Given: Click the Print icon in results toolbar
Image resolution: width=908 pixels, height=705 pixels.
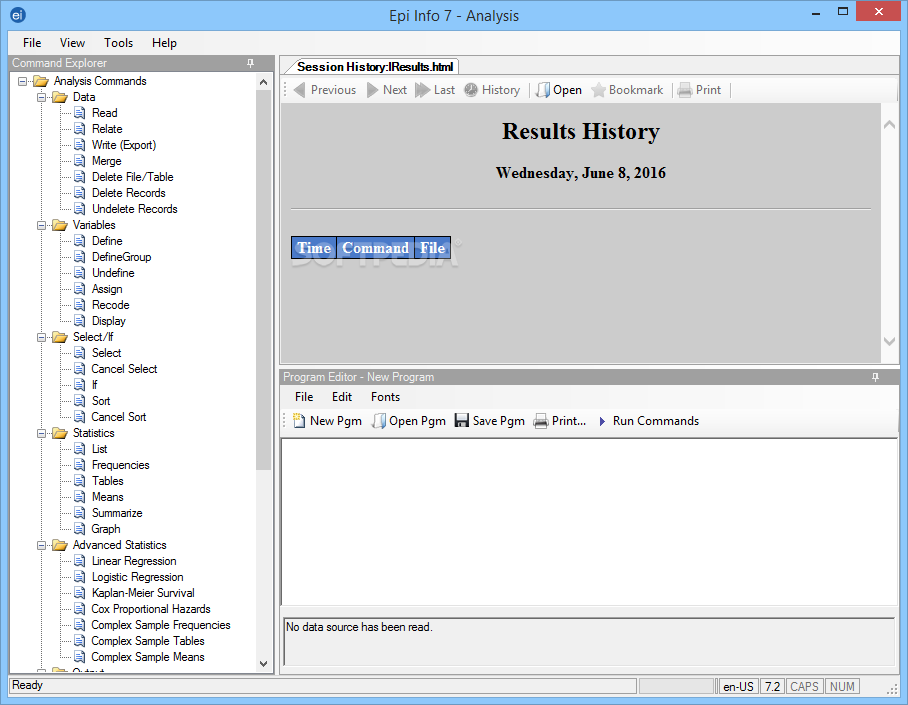Looking at the screenshot, I should 684,90.
